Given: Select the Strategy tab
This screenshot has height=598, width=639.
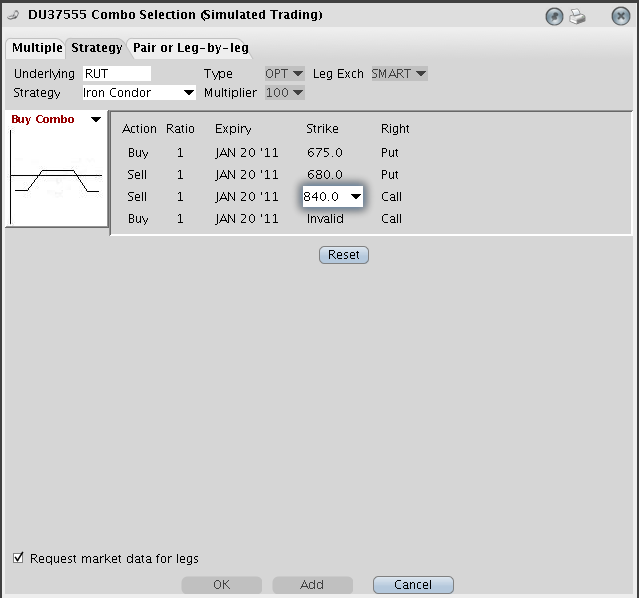Looking at the screenshot, I should pos(96,48).
